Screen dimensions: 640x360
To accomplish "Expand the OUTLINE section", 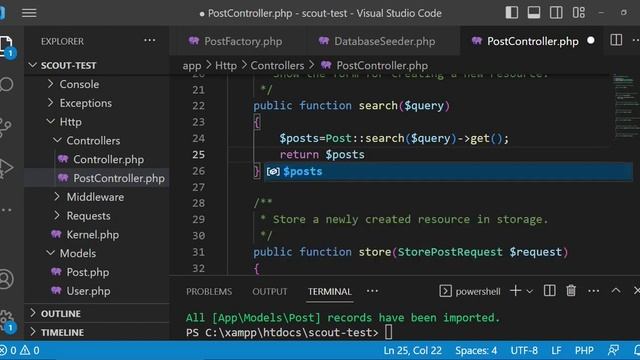I will pyautogui.click(x=97, y=313).
